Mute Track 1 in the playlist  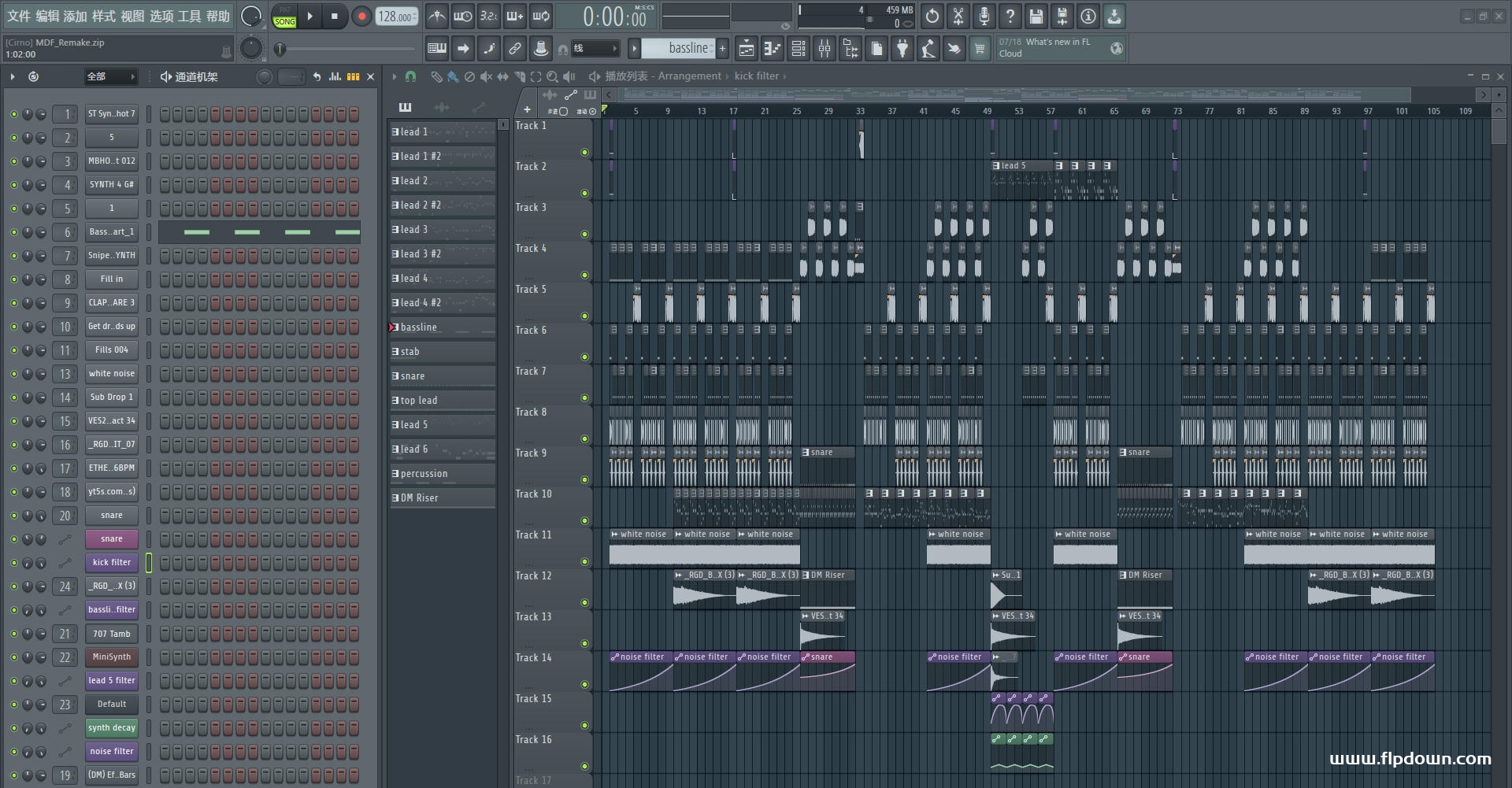[x=584, y=152]
